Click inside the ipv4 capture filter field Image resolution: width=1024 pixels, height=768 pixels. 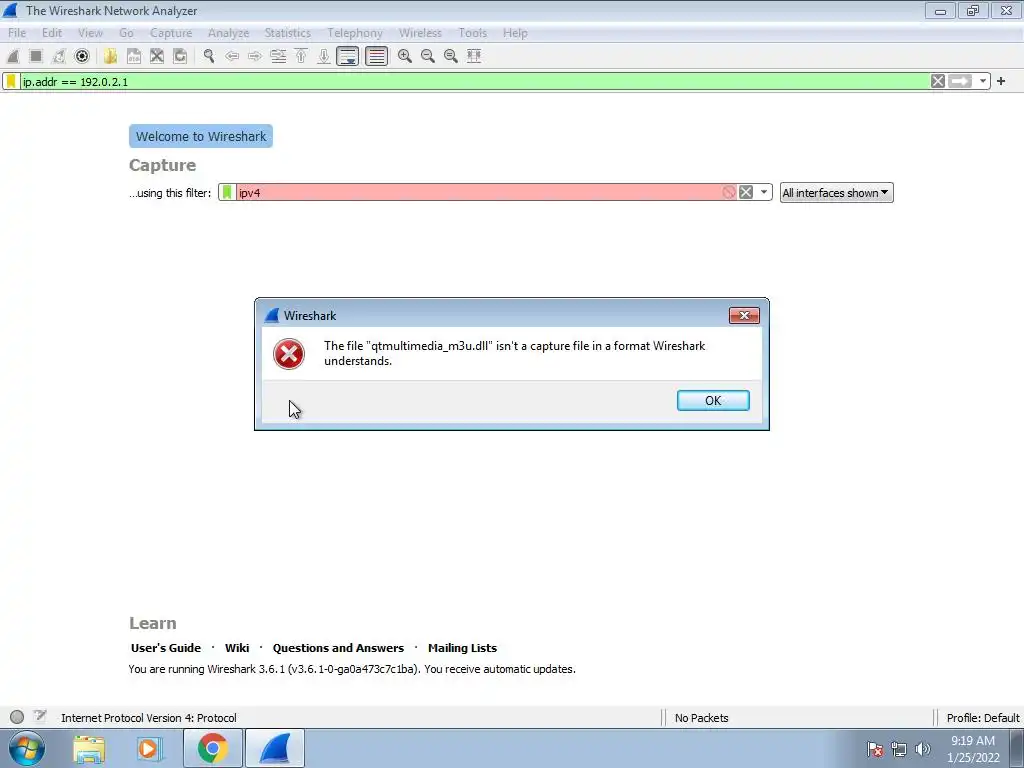(x=478, y=192)
